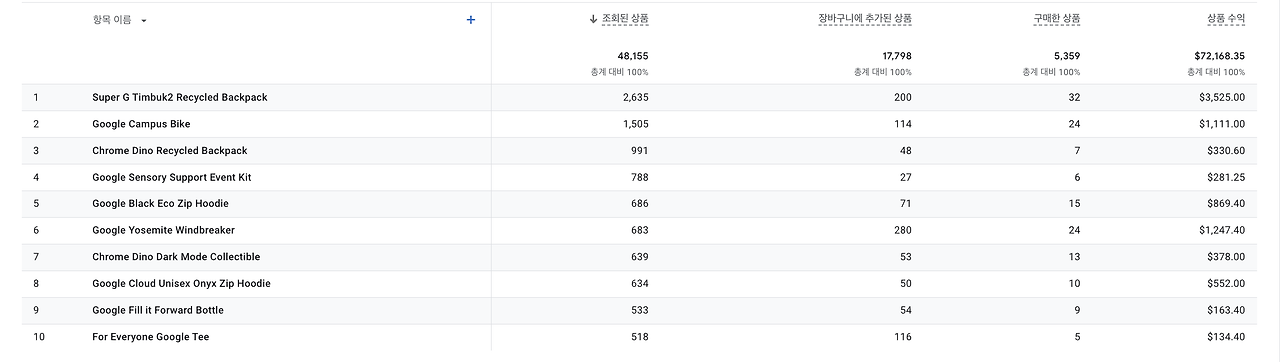Screen dimensions: 1280x362
Task: Select Google Black Eco Zip Hoodie
Action: point(160,204)
